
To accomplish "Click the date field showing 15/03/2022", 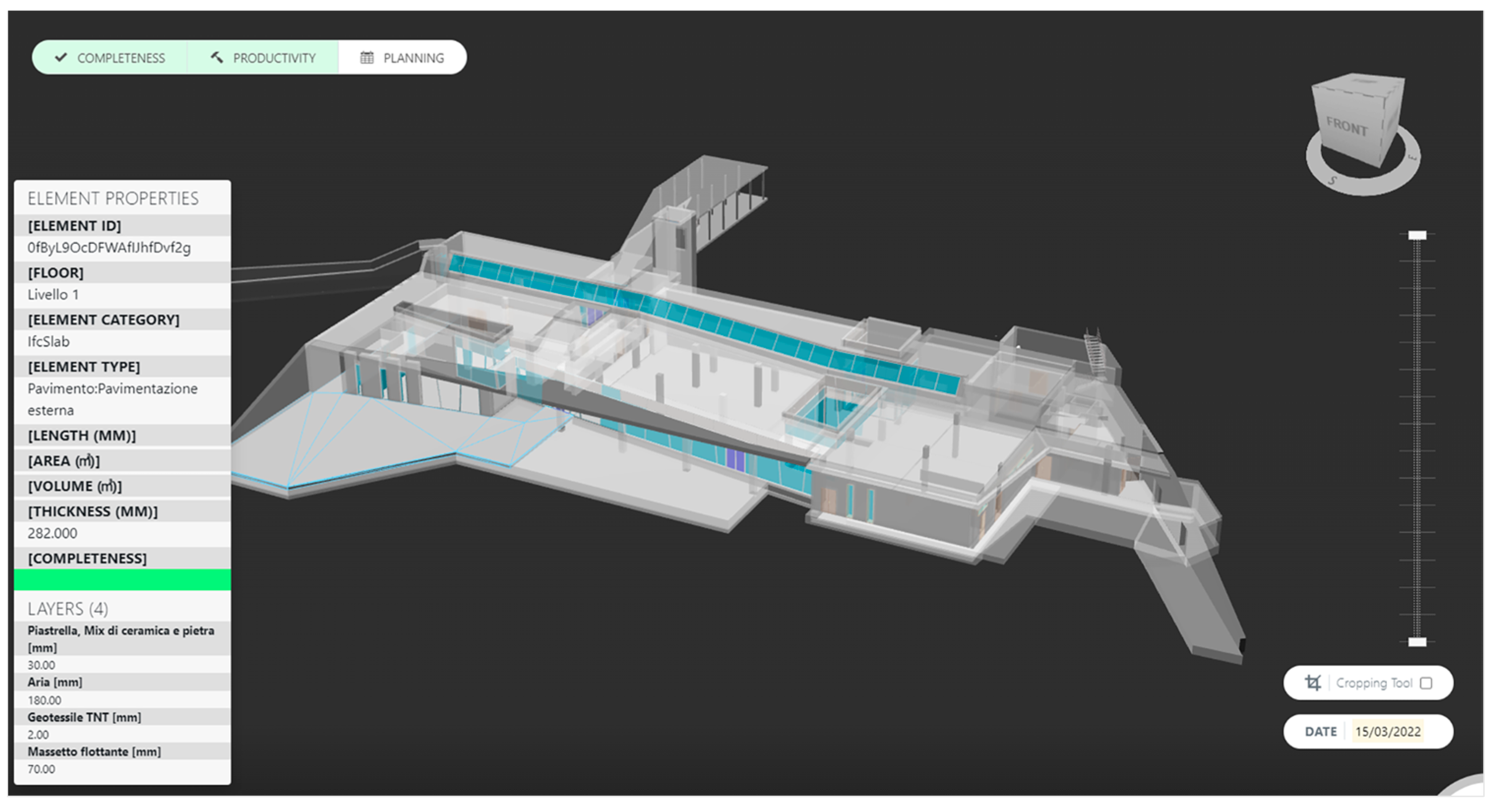I will [1388, 731].
